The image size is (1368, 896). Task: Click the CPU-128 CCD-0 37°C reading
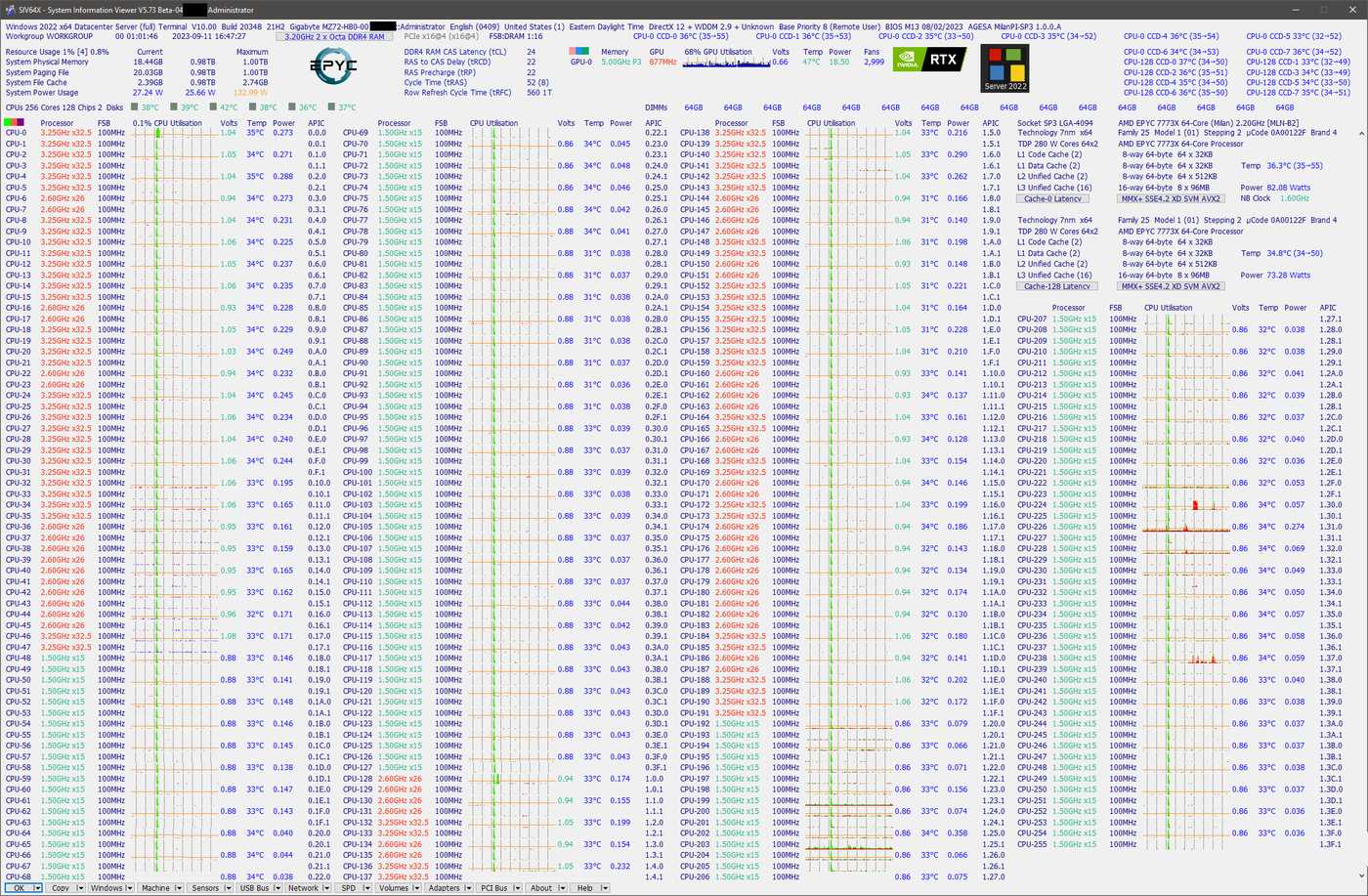click(x=1176, y=62)
